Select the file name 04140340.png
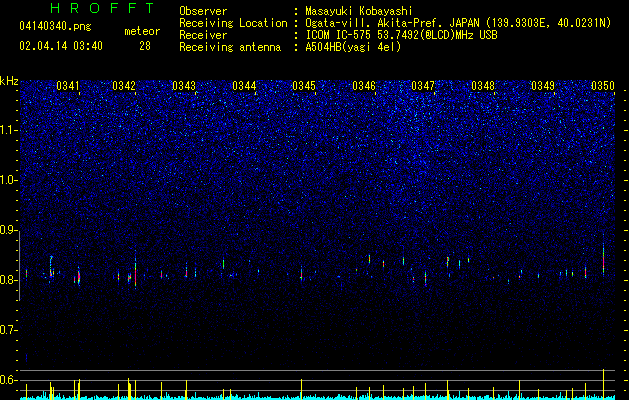Screen dimensions: 629x400 (55, 27)
